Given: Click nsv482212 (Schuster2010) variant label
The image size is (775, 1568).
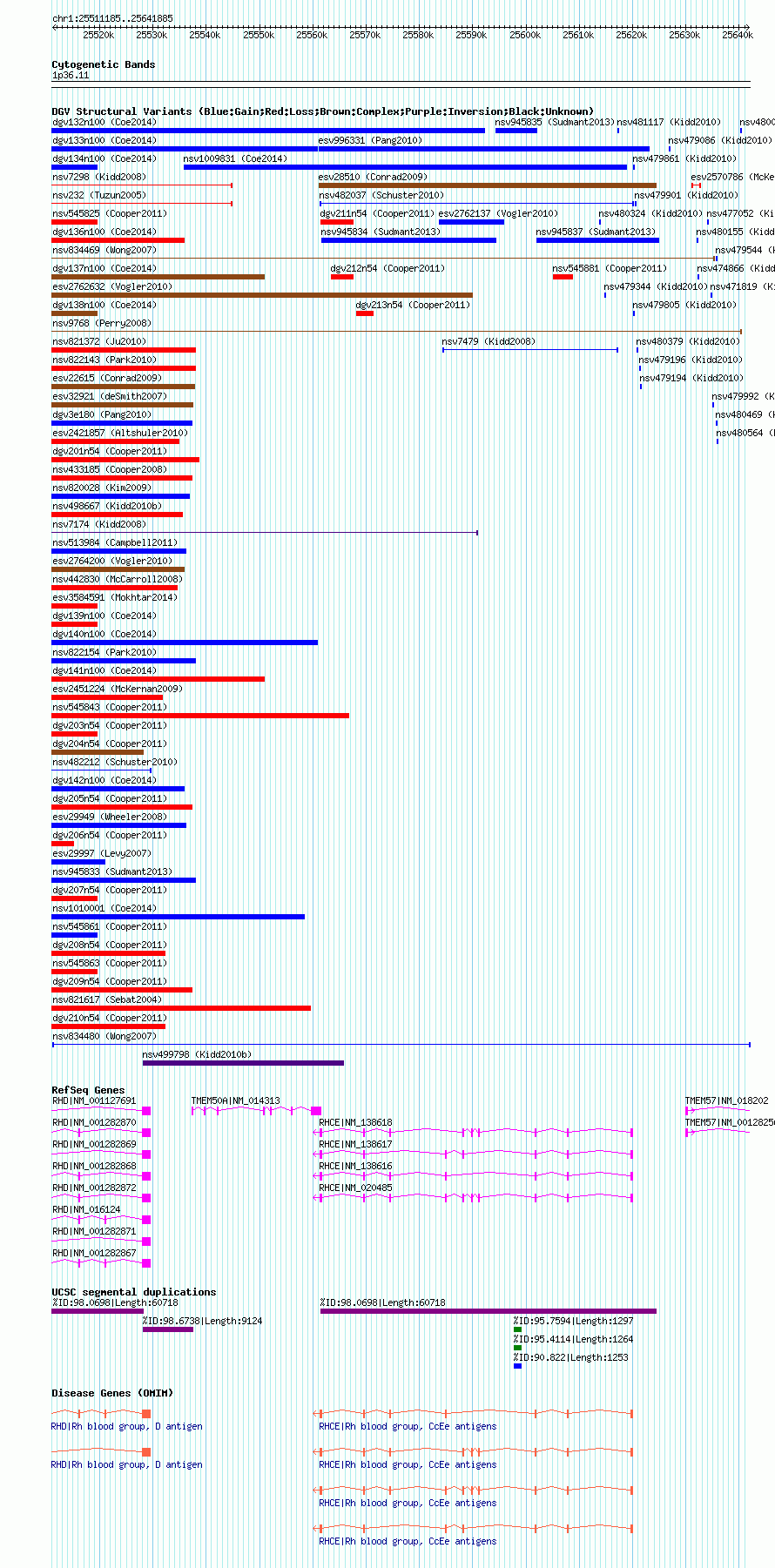Looking at the screenshot, I should coord(115,762).
